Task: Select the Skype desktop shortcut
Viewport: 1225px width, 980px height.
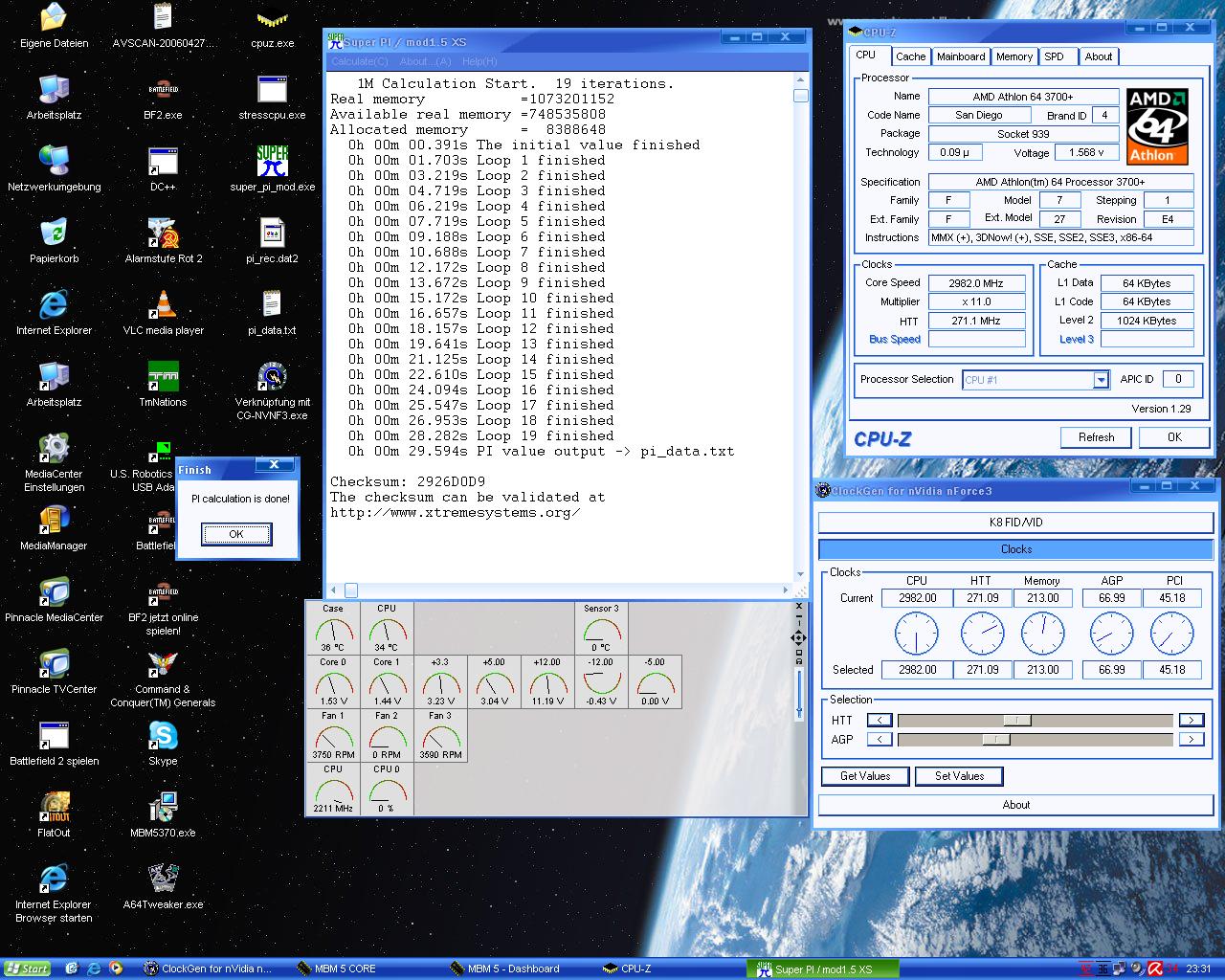Action: 163,745
